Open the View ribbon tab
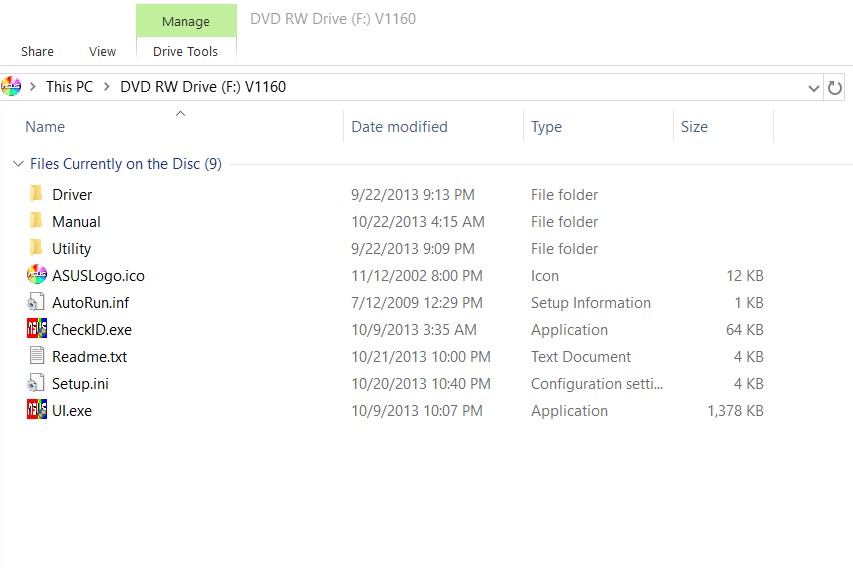This screenshot has height=568, width=853. click(x=102, y=51)
